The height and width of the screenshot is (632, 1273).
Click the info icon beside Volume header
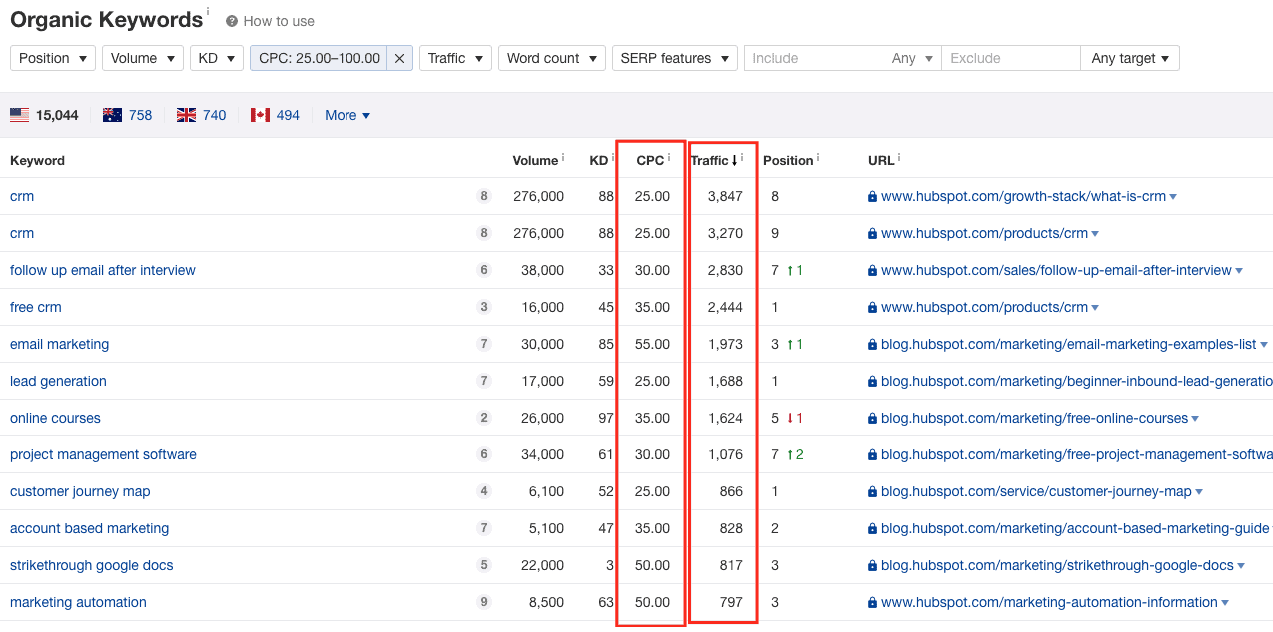pos(563,157)
